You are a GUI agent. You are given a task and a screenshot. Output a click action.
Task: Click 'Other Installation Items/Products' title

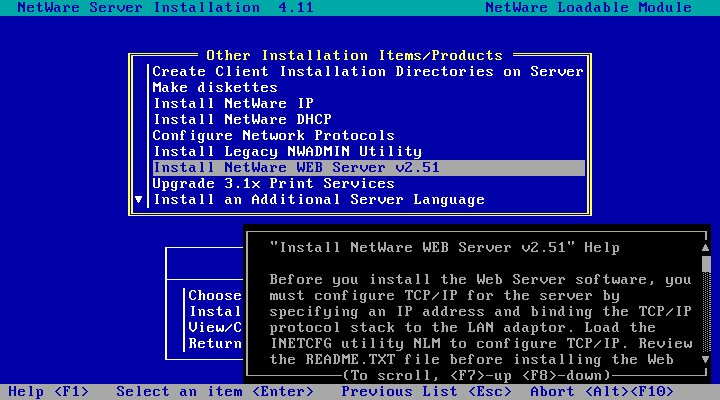(x=354, y=56)
